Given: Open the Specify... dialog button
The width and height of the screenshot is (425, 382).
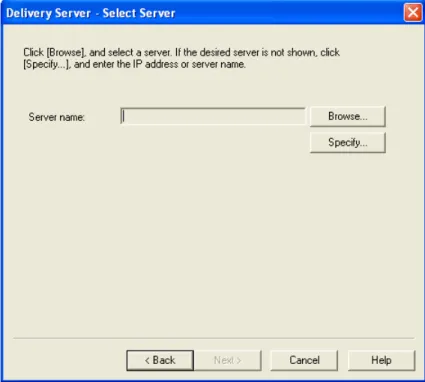Looking at the screenshot, I should [348, 143].
